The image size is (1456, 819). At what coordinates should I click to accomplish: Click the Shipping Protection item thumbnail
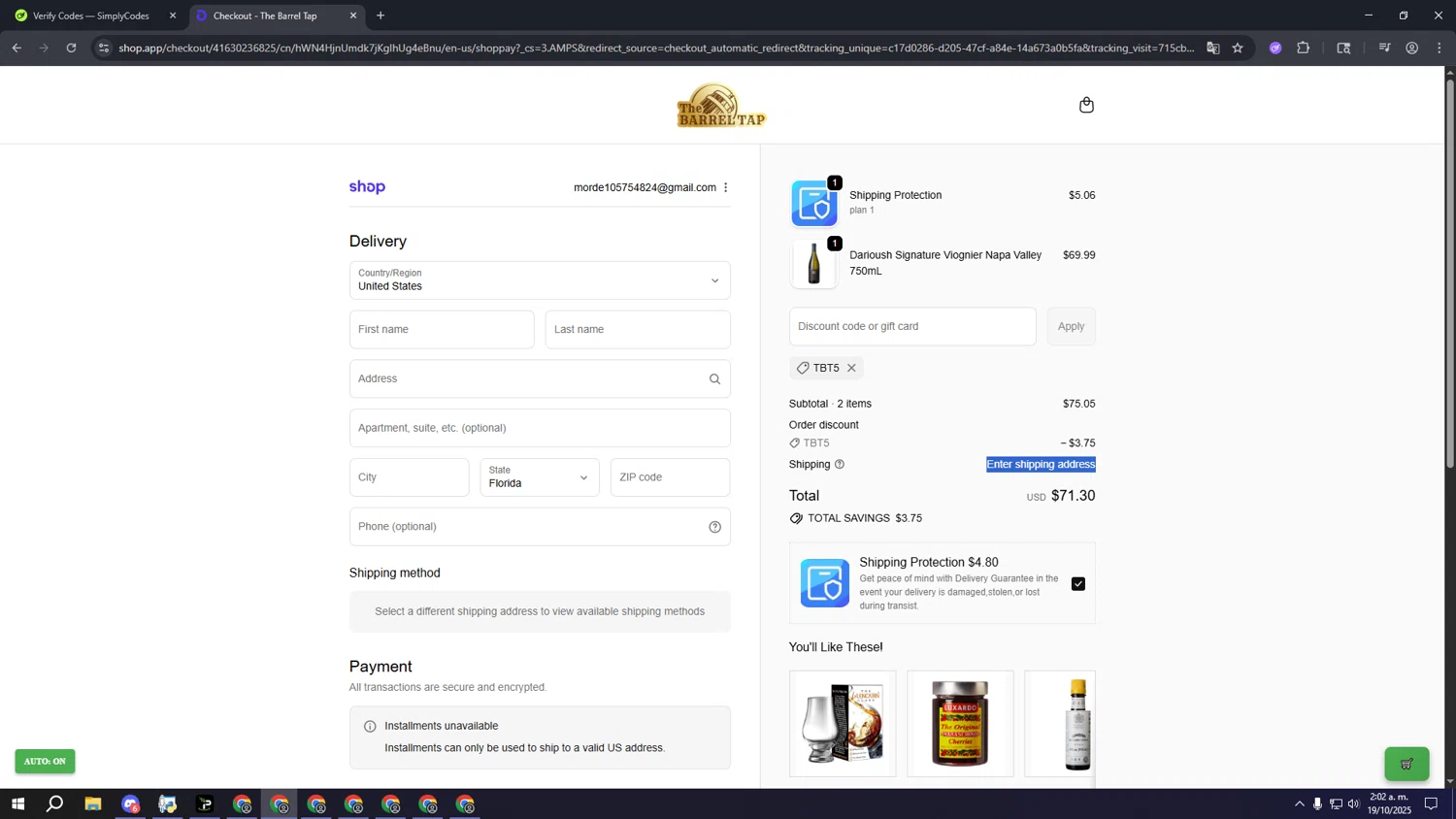click(x=813, y=204)
